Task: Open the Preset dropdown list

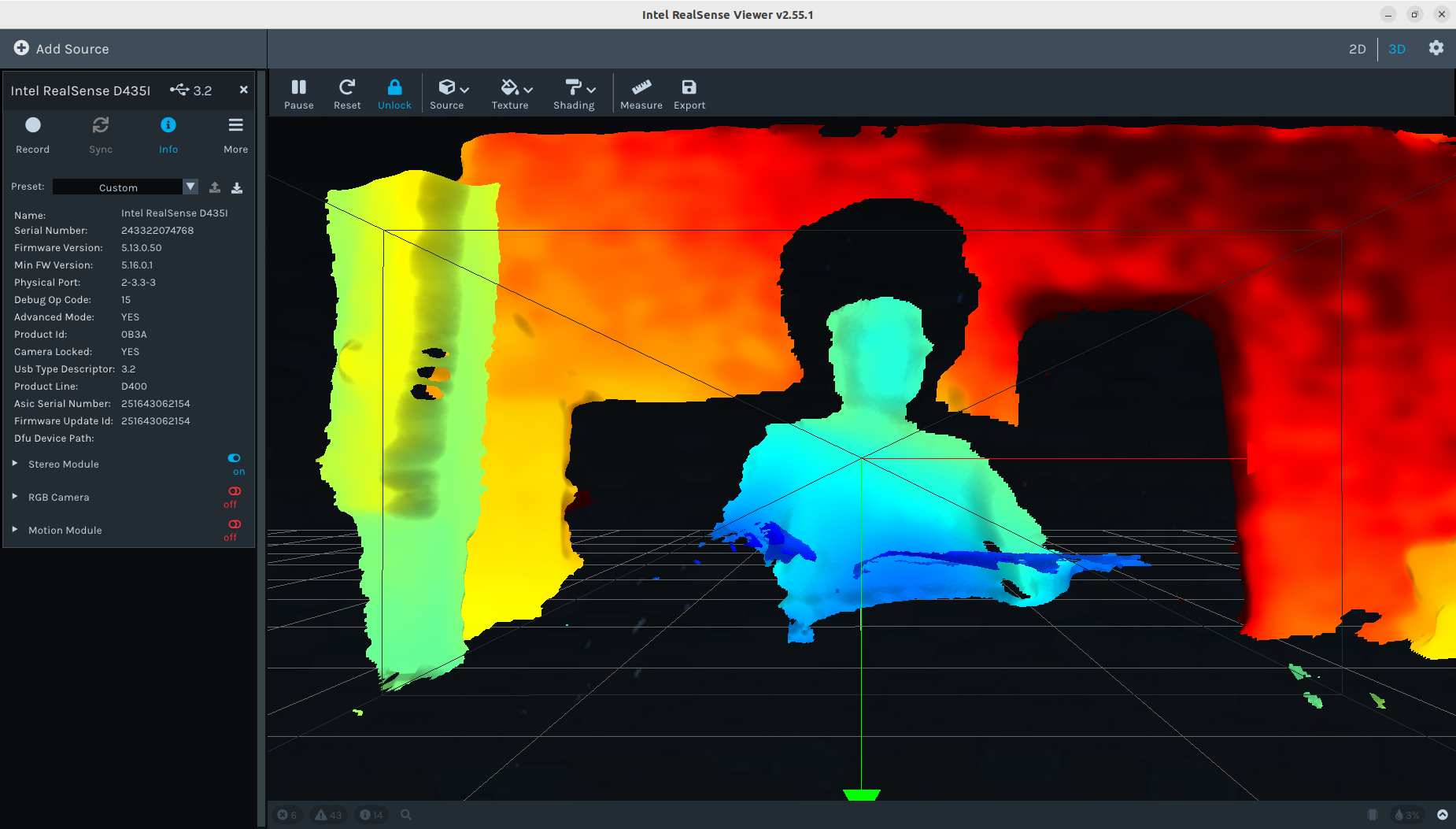Action: click(190, 187)
